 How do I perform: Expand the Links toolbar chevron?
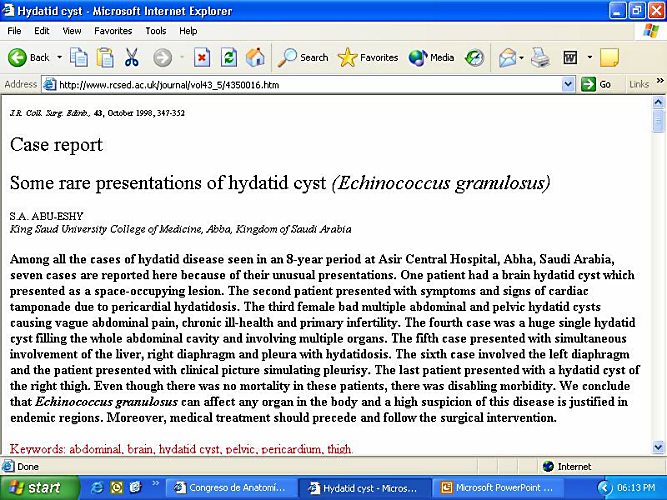point(660,81)
